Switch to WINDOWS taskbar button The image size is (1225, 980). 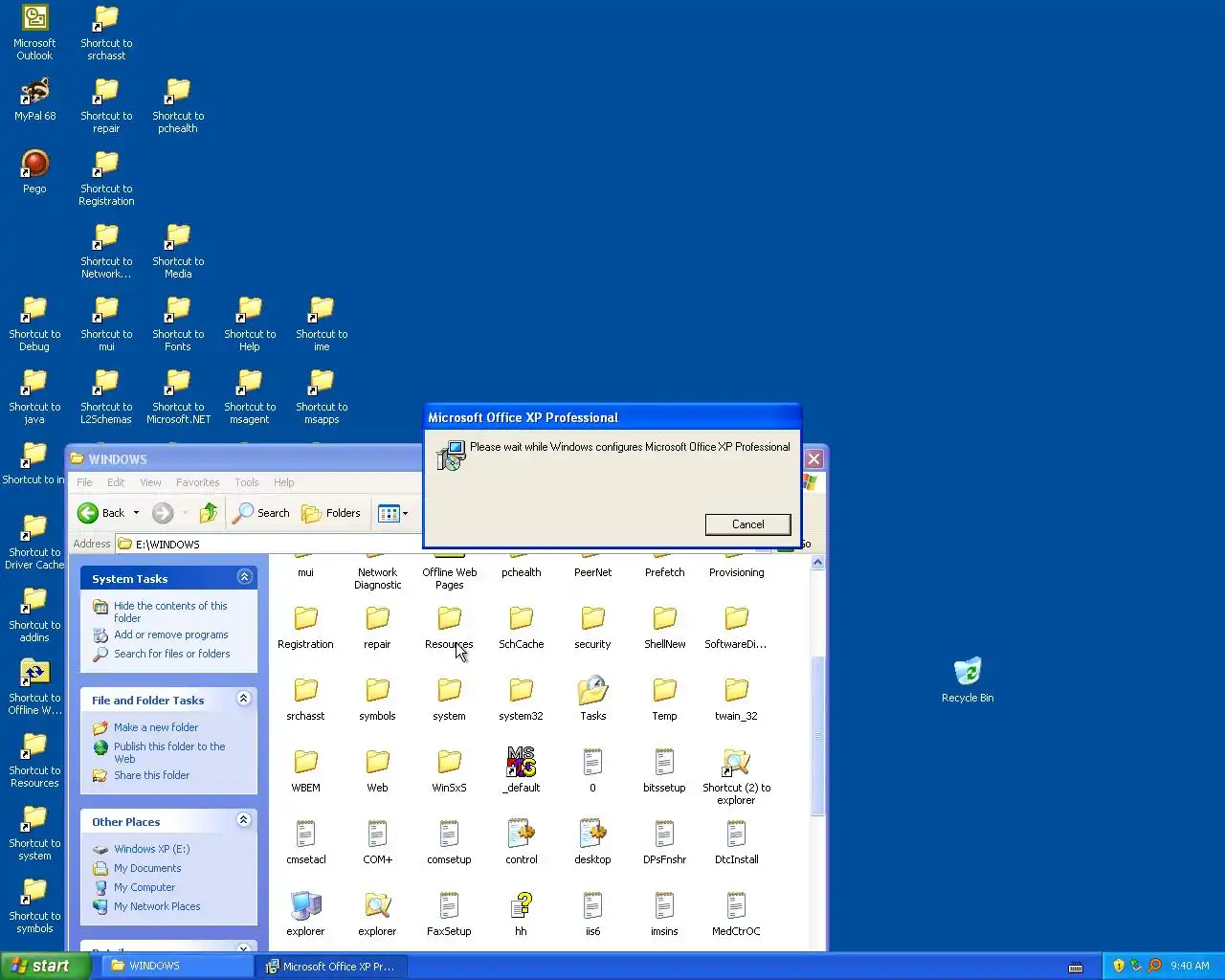point(179,966)
